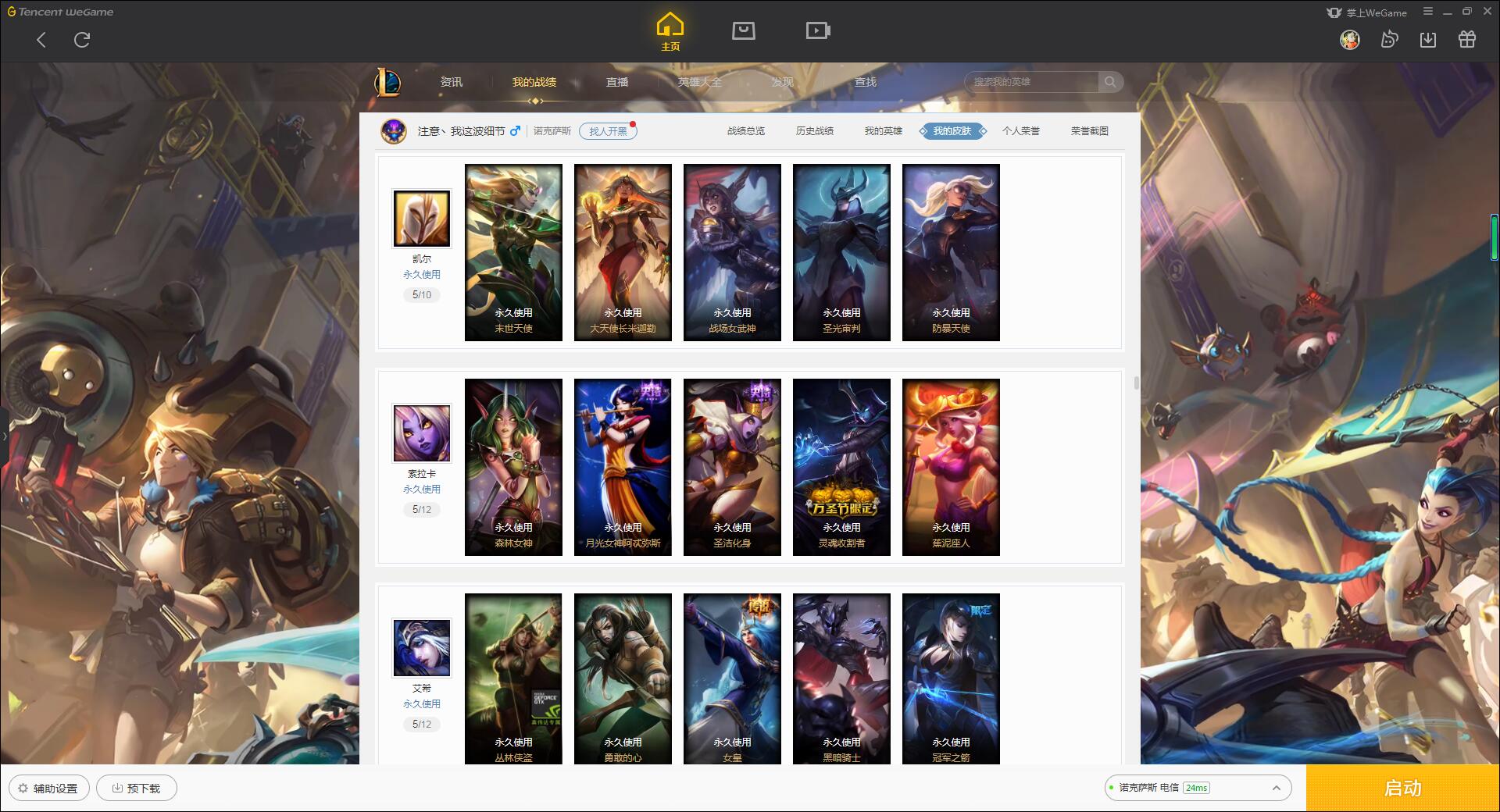This screenshot has height=812, width=1500.
Task: Open the 大天使长米迦勒 skin card
Action: [x=623, y=252]
